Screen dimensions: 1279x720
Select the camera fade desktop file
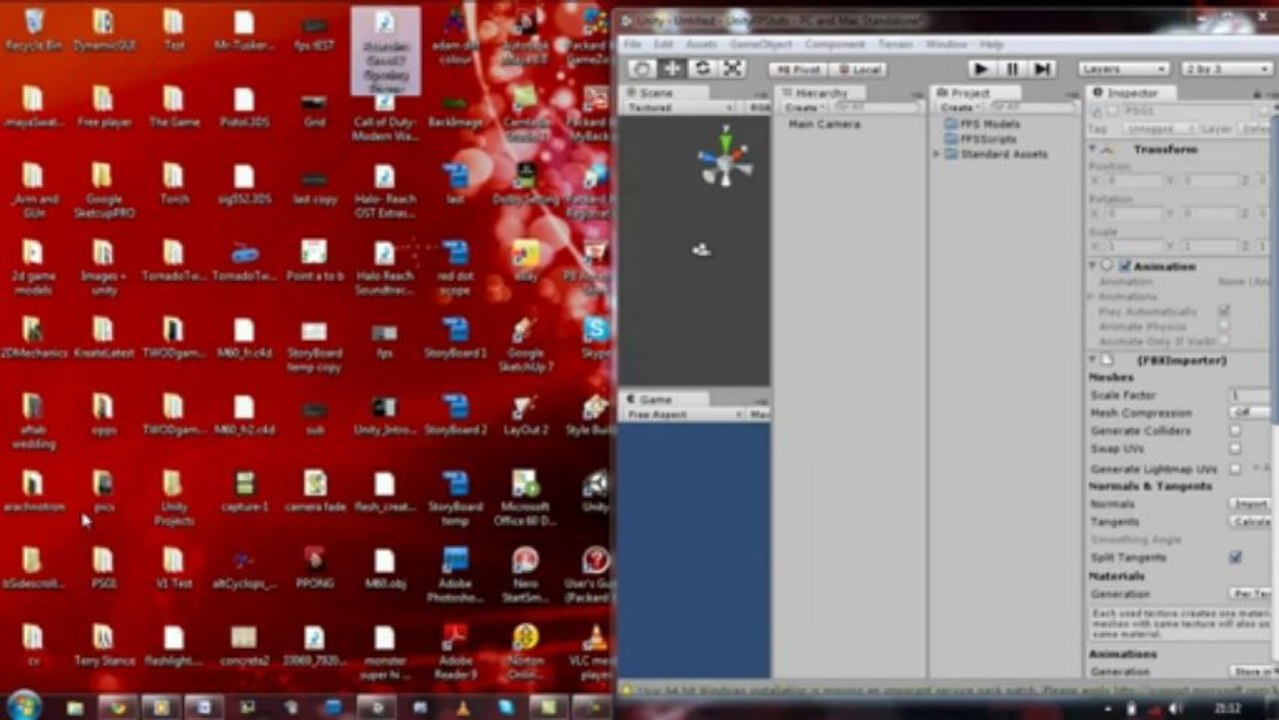tap(315, 491)
